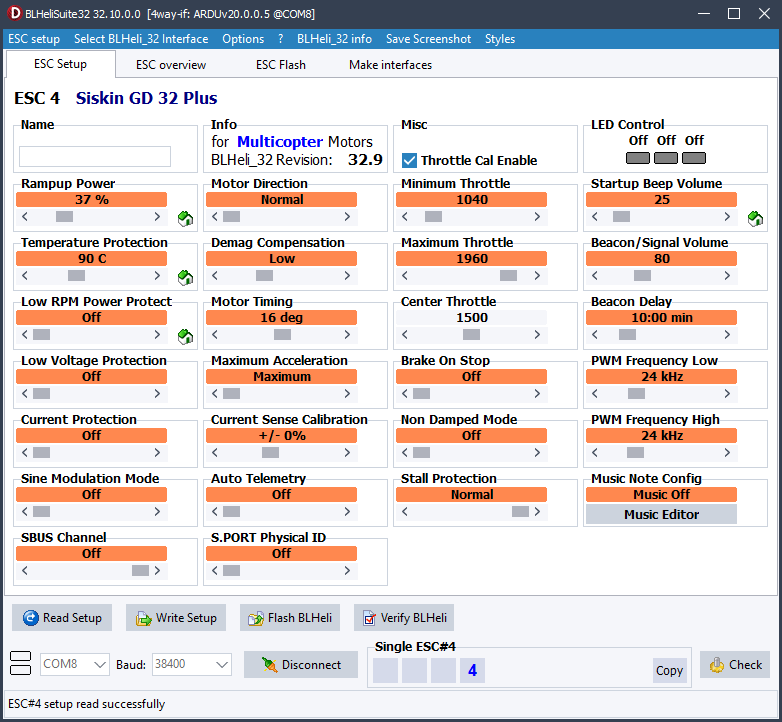Click the ESC Name input field
The image size is (782, 722).
click(95, 156)
